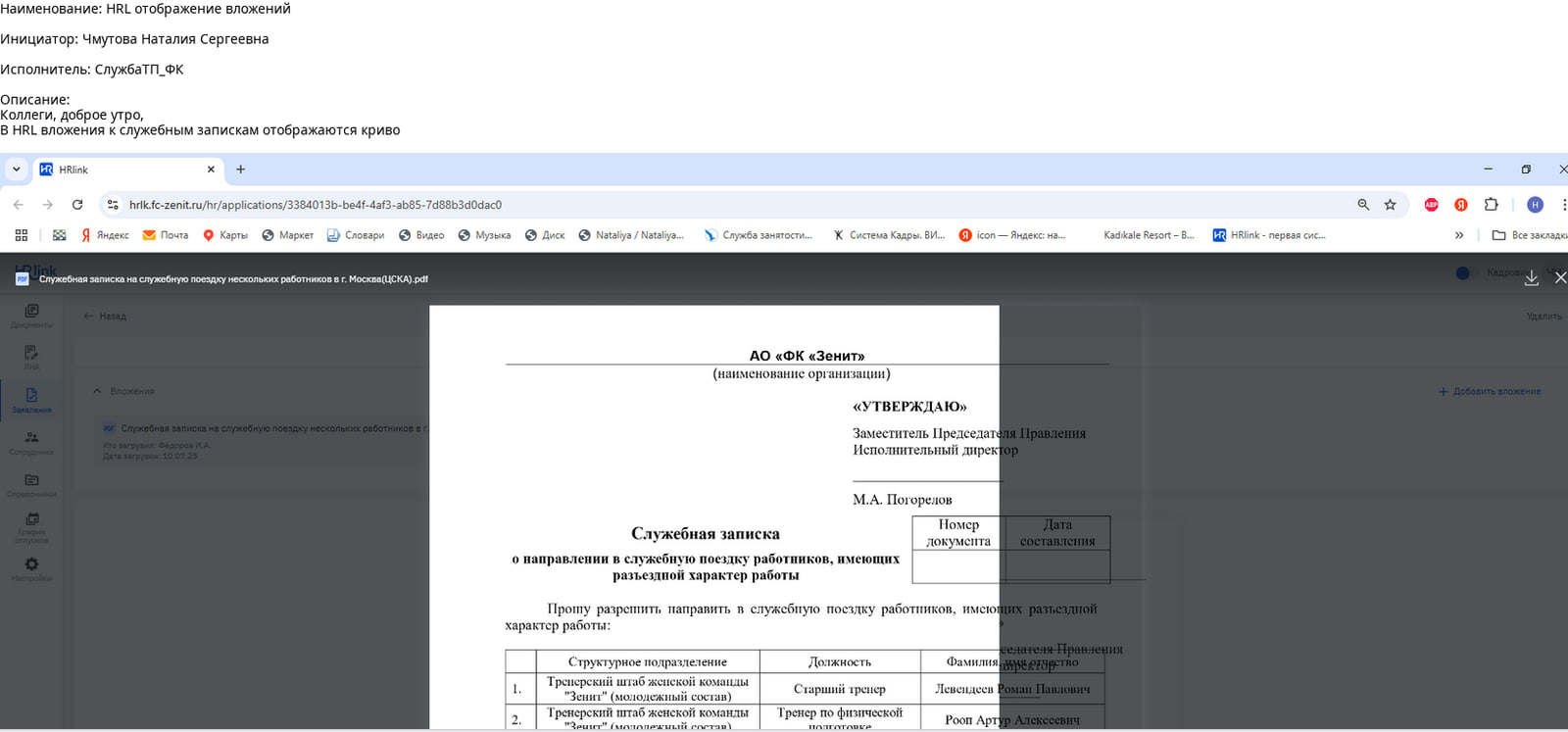Collapse the Вложения section
The width and height of the screenshot is (1568, 732).
[97, 391]
